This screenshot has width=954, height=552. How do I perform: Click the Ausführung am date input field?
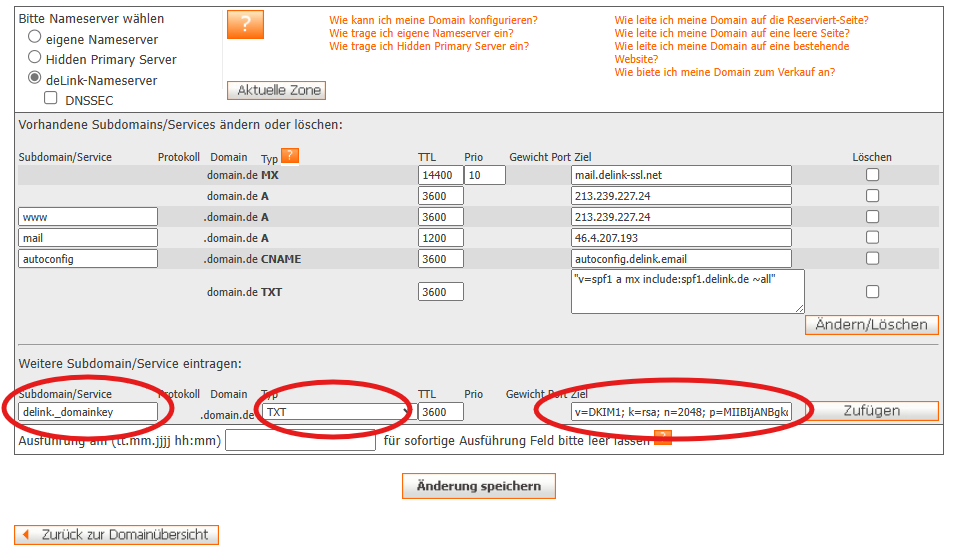tap(300, 441)
